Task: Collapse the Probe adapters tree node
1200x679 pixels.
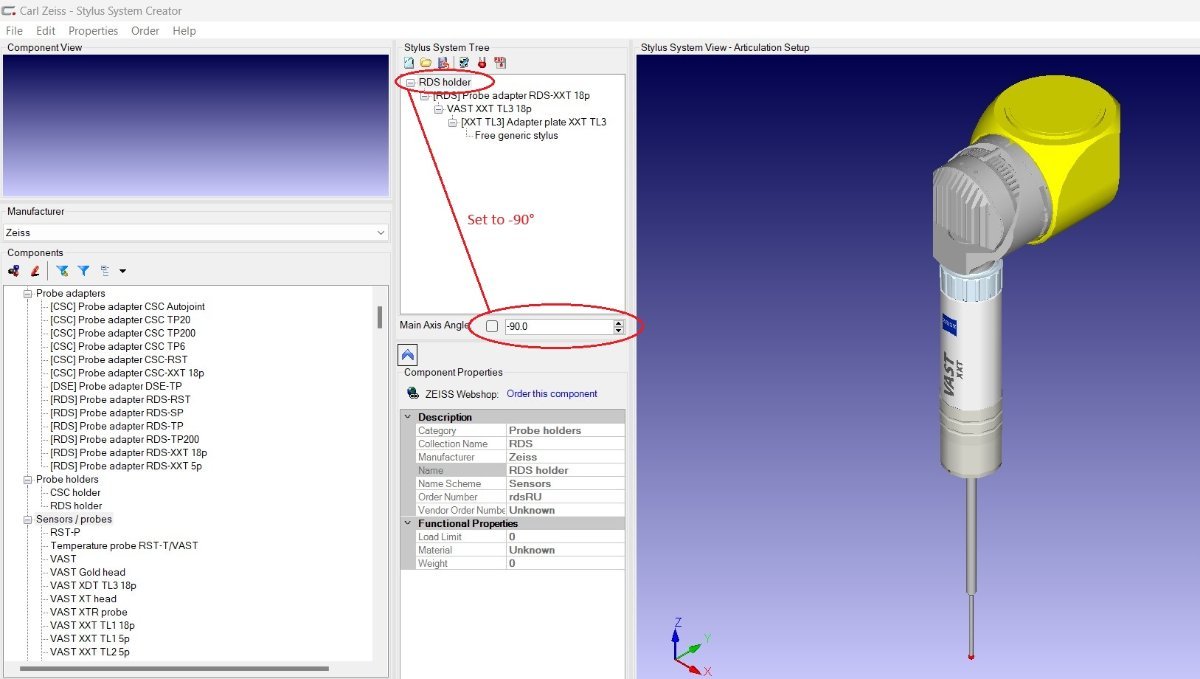Action: pyautogui.click(x=28, y=294)
